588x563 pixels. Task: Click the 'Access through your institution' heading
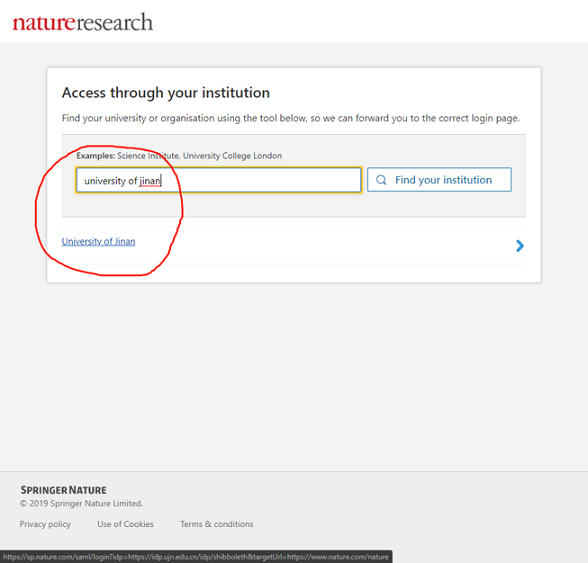tap(166, 93)
